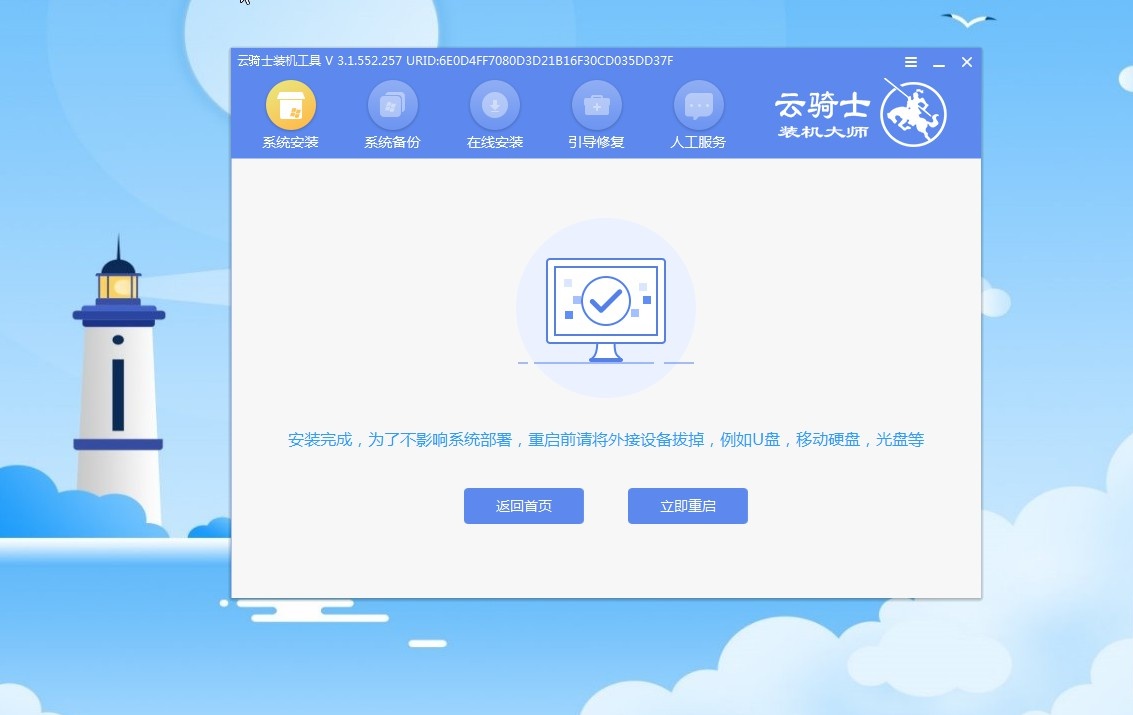Select the 系统备份 label

(x=392, y=142)
